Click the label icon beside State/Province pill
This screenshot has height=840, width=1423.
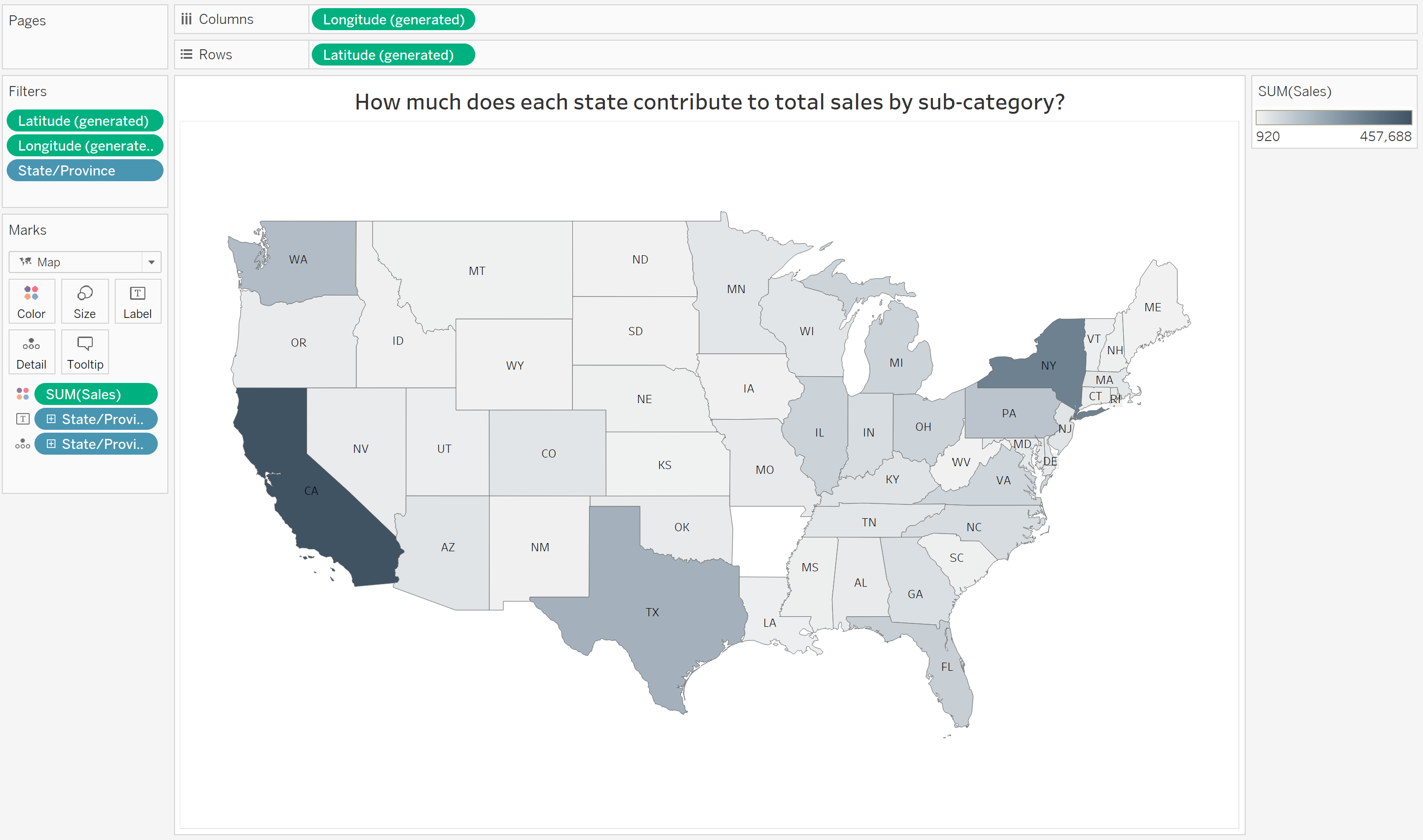pos(22,419)
